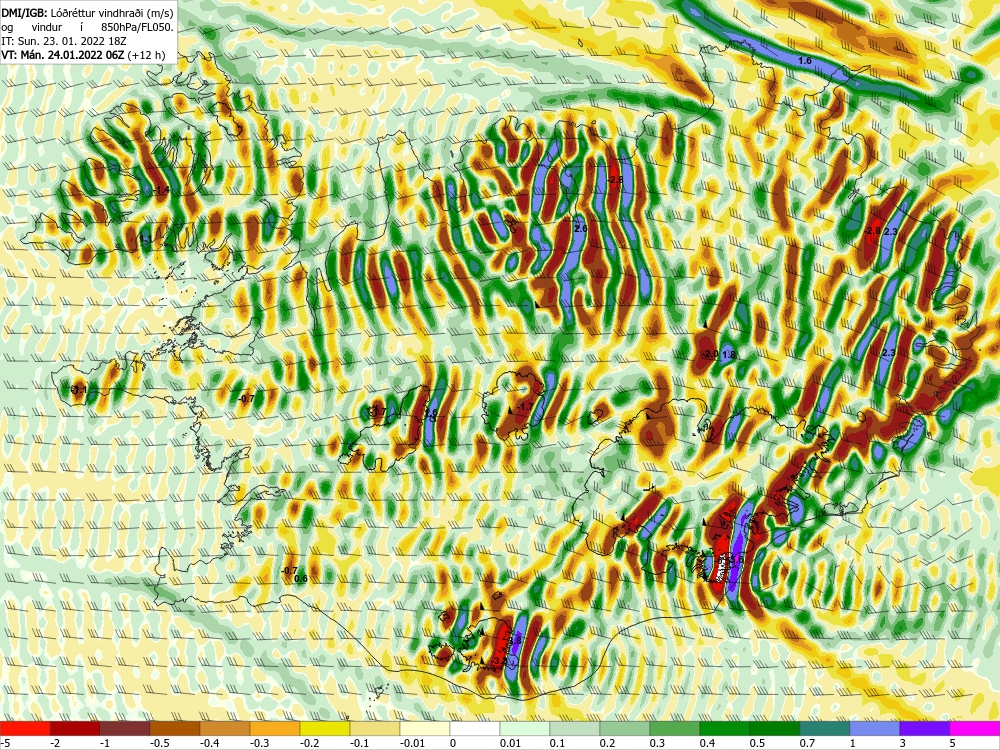Image resolution: width=1000 pixels, height=750 pixels.
Task: Select the green legend swatch above positive 0.4
Action: [725, 728]
